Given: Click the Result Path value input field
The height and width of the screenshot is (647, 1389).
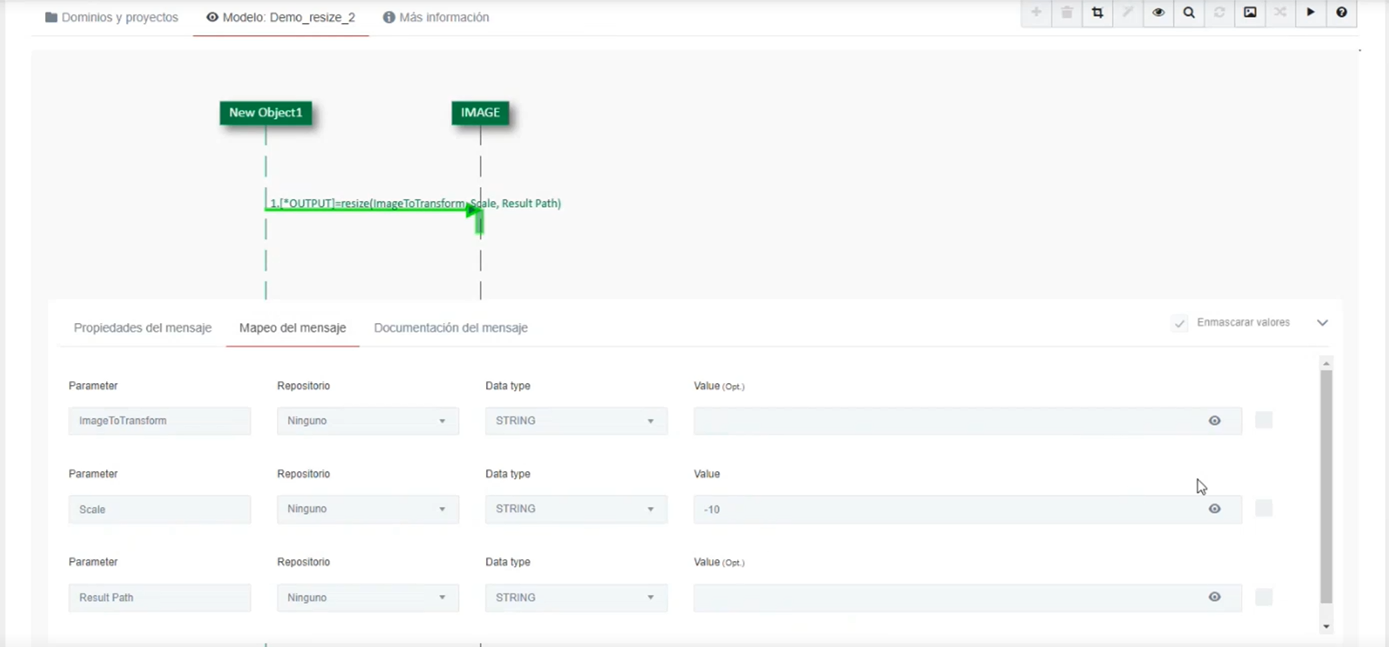Looking at the screenshot, I should point(945,598).
